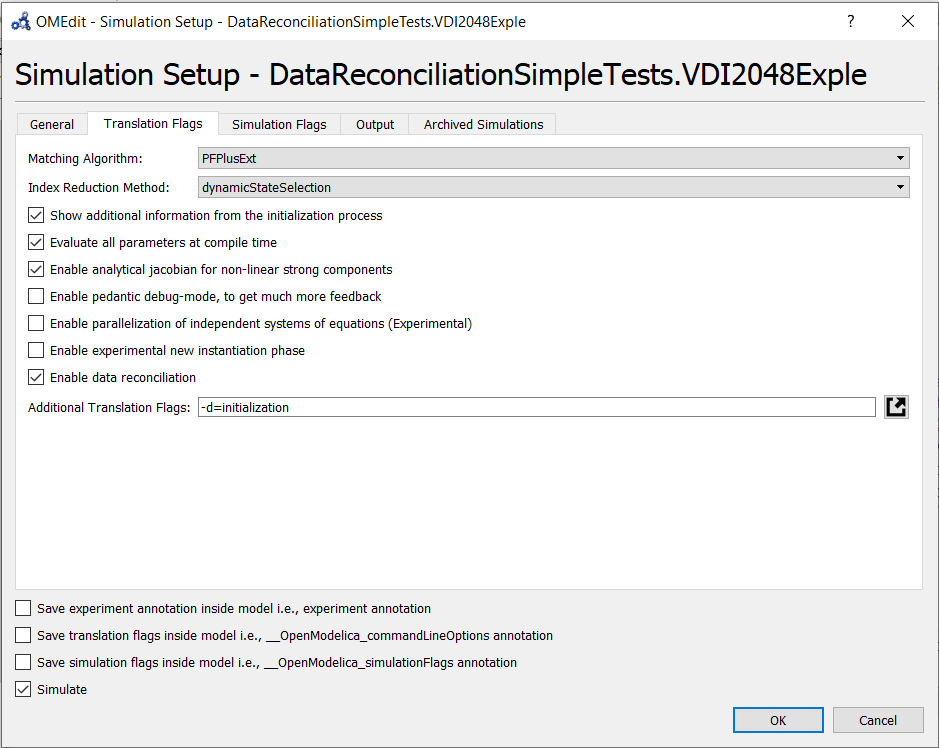This screenshot has height=748, width=939.
Task: Click the Cancel button
Action: pos(878,720)
